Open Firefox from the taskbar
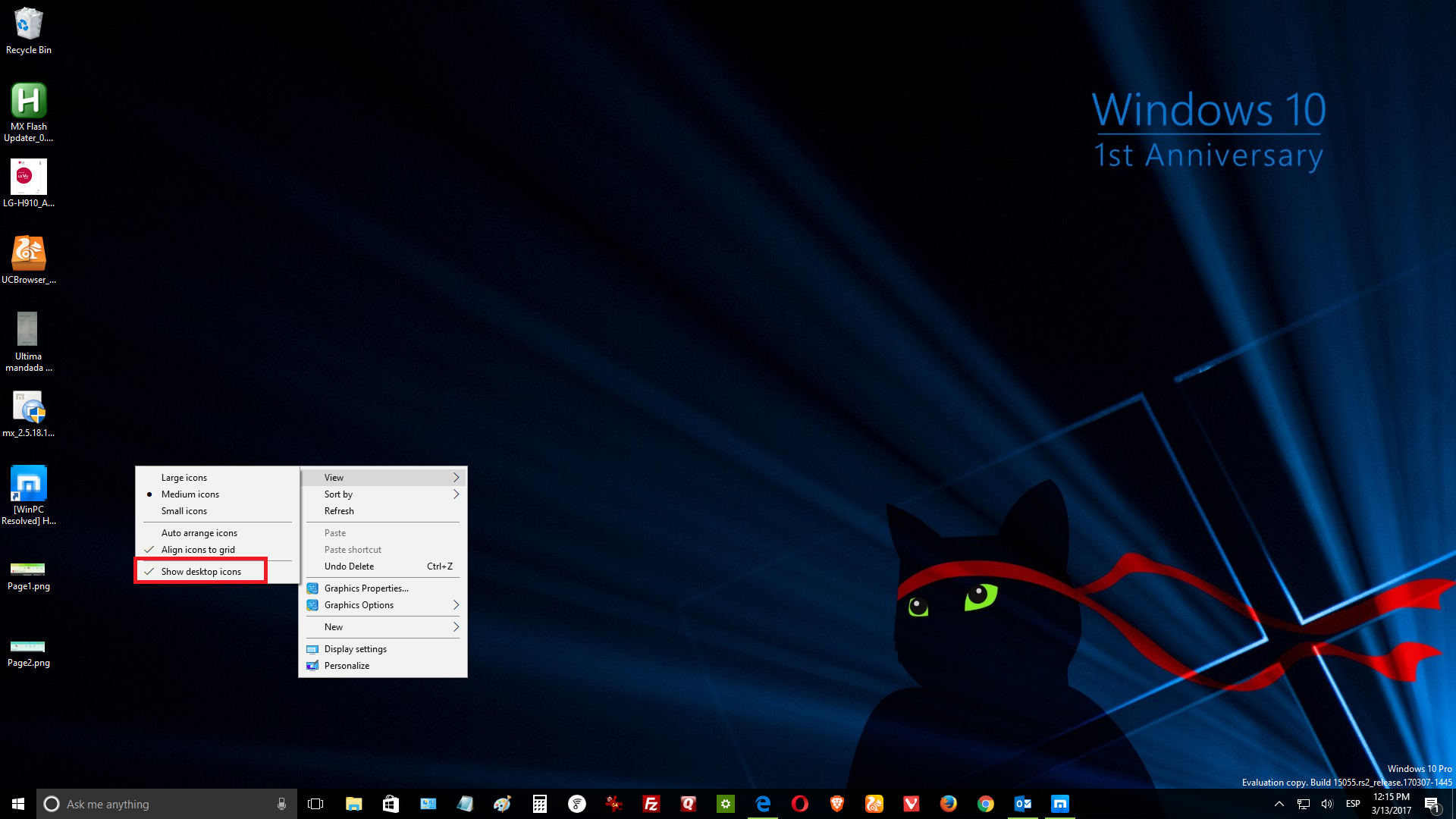Screen dimensions: 1456x819 point(948,804)
